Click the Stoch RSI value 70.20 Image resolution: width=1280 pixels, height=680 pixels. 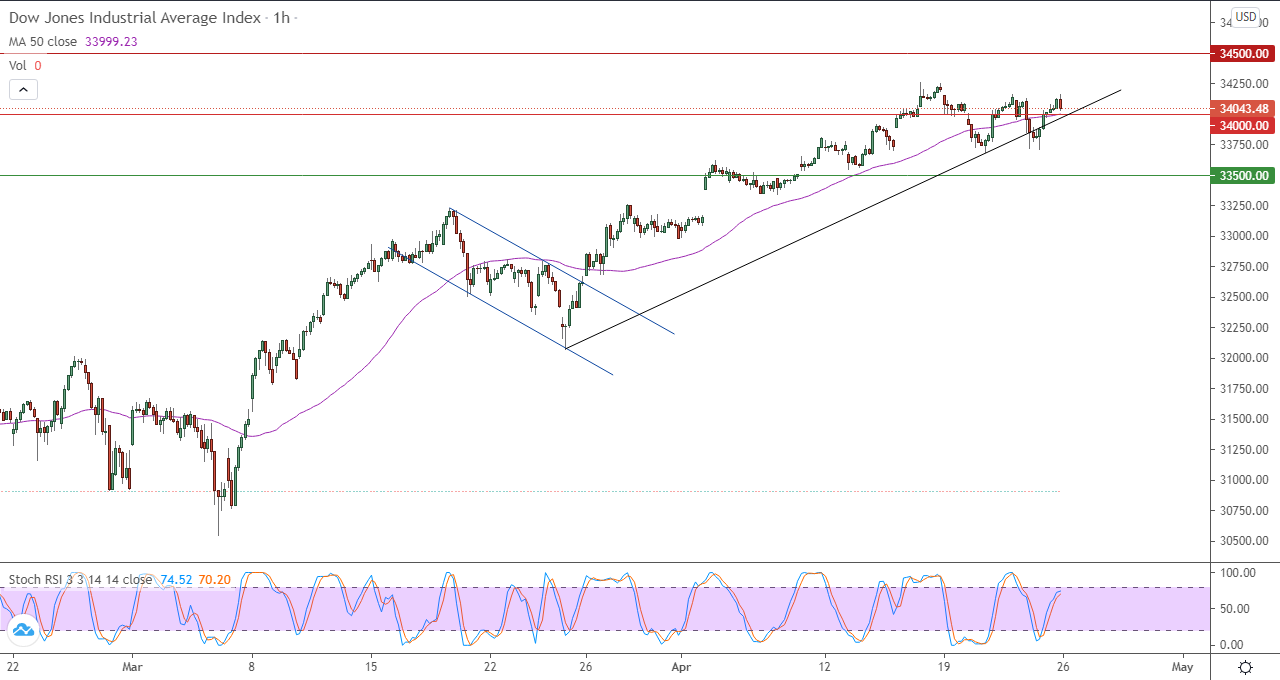214,579
